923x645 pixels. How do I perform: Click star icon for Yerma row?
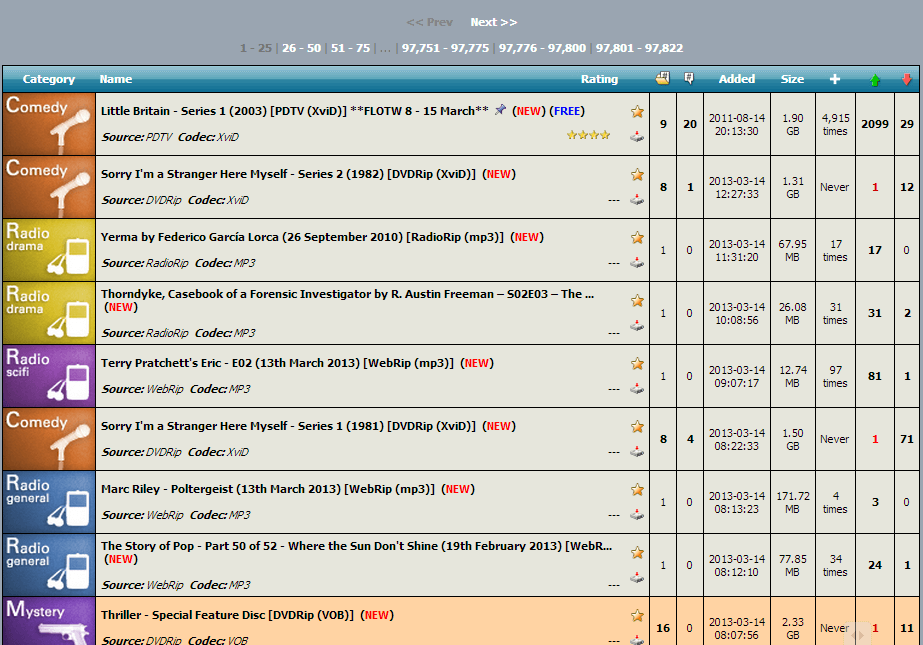click(x=637, y=237)
